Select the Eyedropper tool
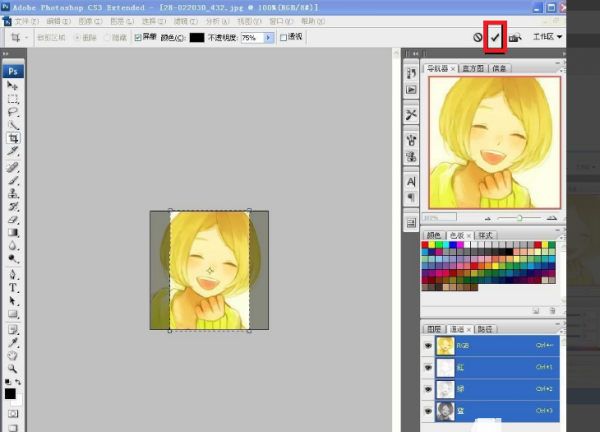The height and width of the screenshot is (432, 600). [13, 342]
